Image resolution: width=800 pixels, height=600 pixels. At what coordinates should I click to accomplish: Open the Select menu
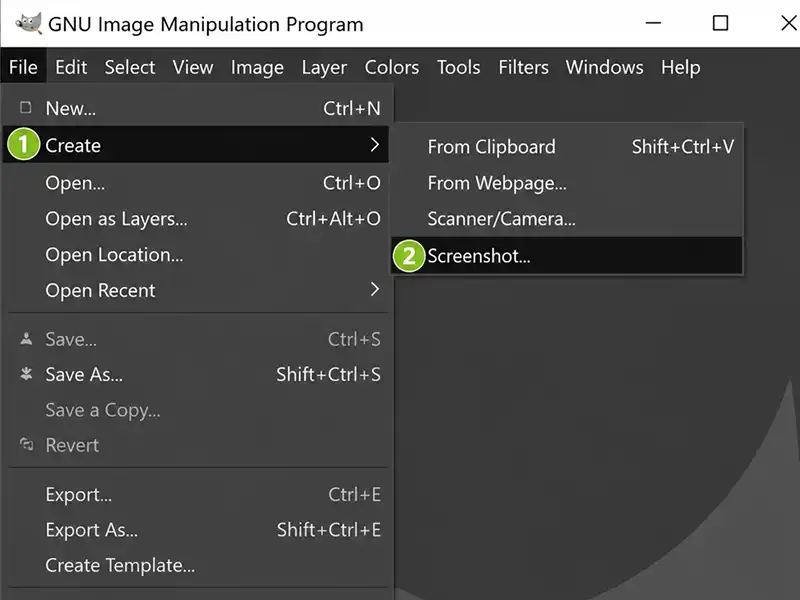pyautogui.click(x=130, y=67)
